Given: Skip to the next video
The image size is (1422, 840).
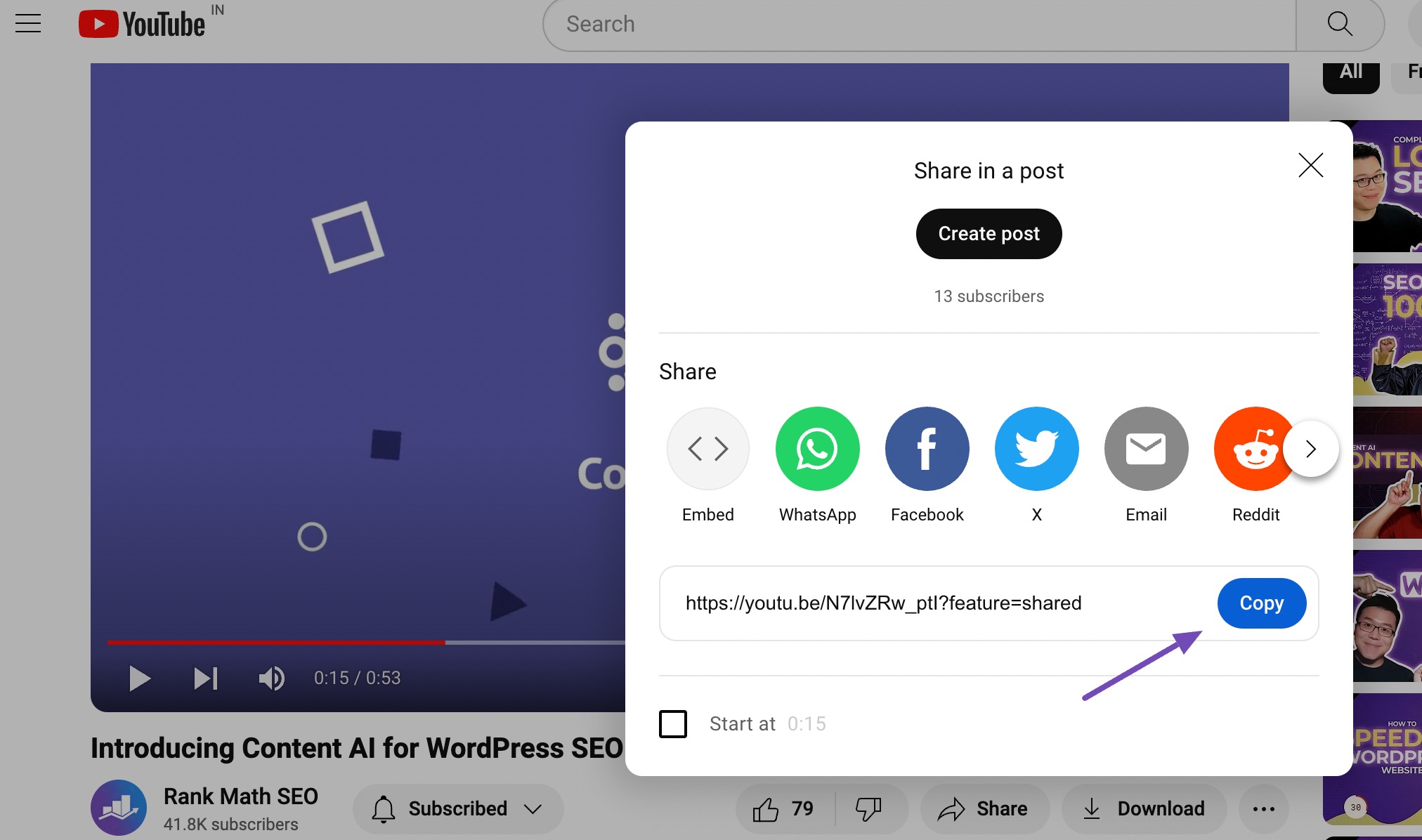Looking at the screenshot, I should pos(205,678).
